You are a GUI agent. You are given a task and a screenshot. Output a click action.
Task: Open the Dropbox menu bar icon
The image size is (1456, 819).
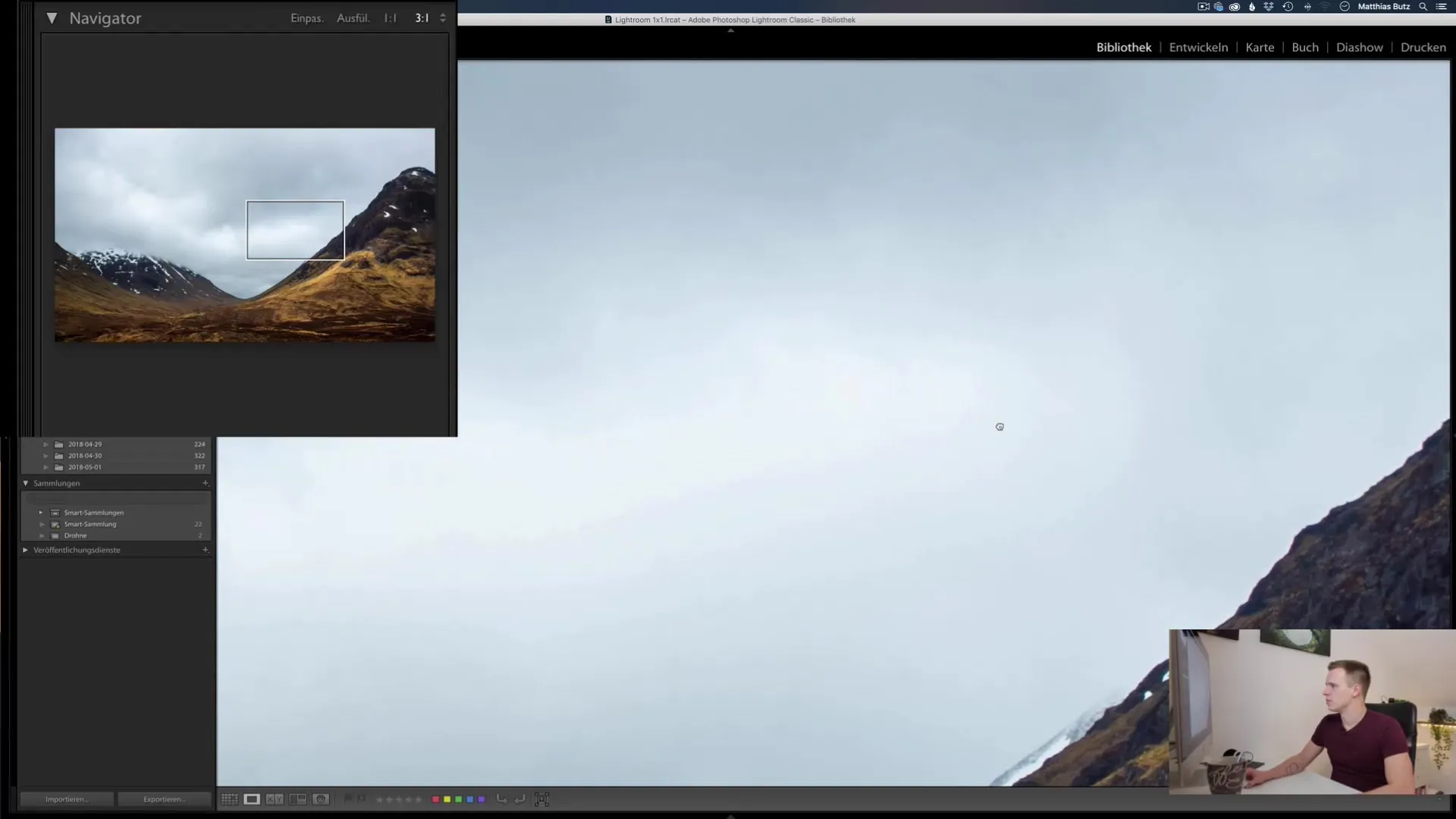coord(1269,7)
